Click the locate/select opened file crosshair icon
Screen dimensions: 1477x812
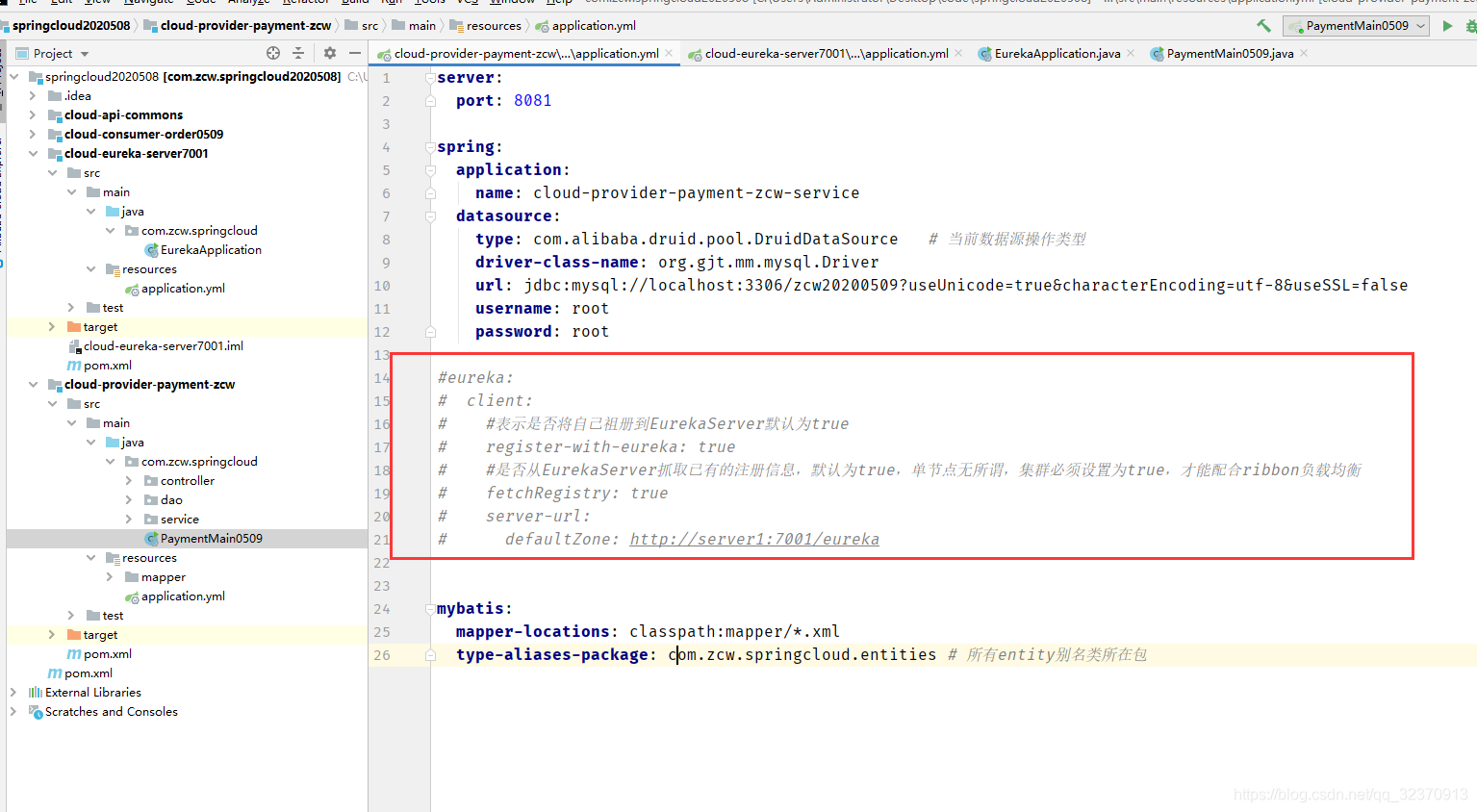[x=273, y=53]
